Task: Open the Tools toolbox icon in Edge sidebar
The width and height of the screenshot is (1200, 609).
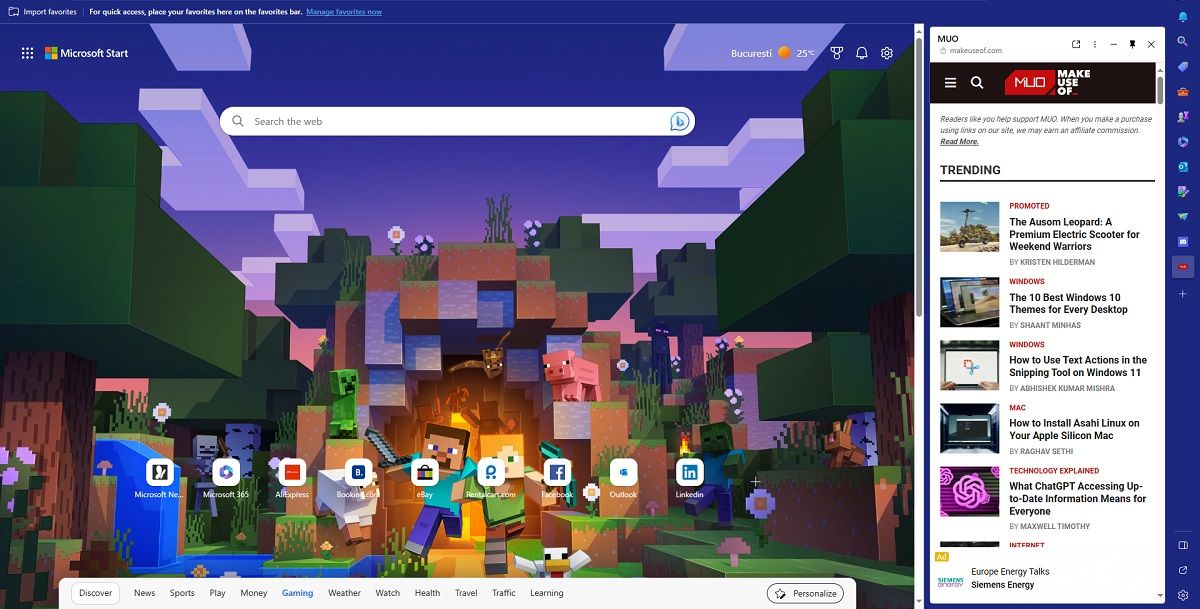Action: pos(1184,91)
